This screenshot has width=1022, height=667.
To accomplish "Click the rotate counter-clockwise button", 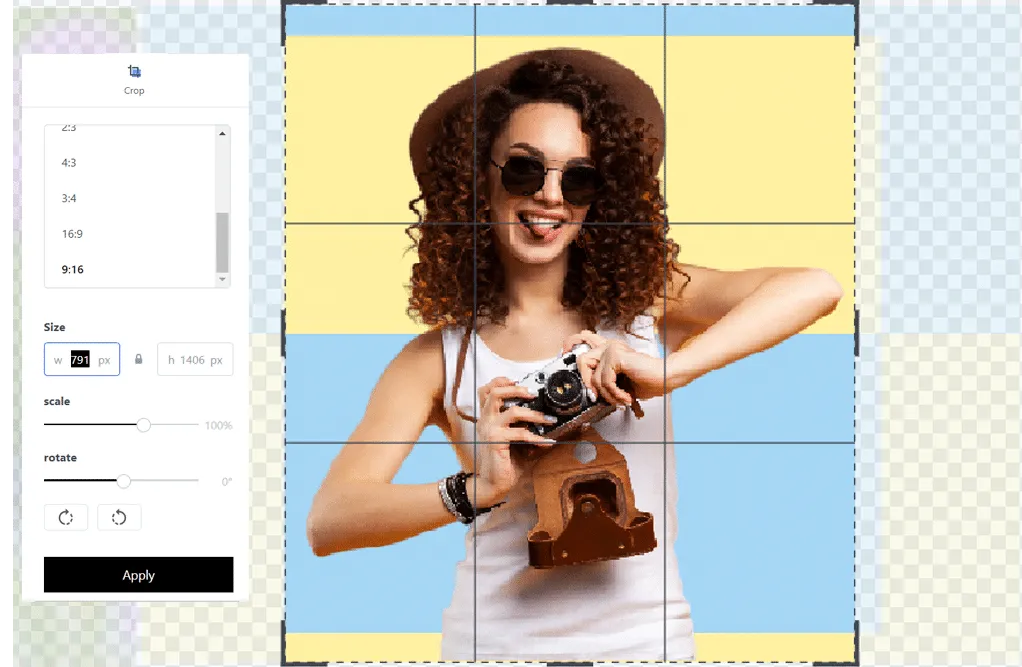I will (119, 517).
